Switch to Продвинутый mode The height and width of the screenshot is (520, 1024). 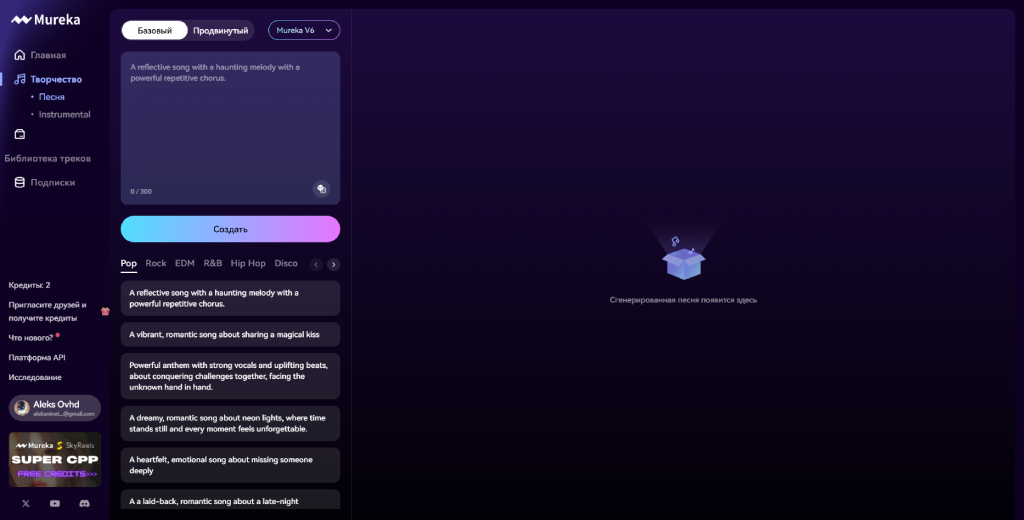(220, 30)
